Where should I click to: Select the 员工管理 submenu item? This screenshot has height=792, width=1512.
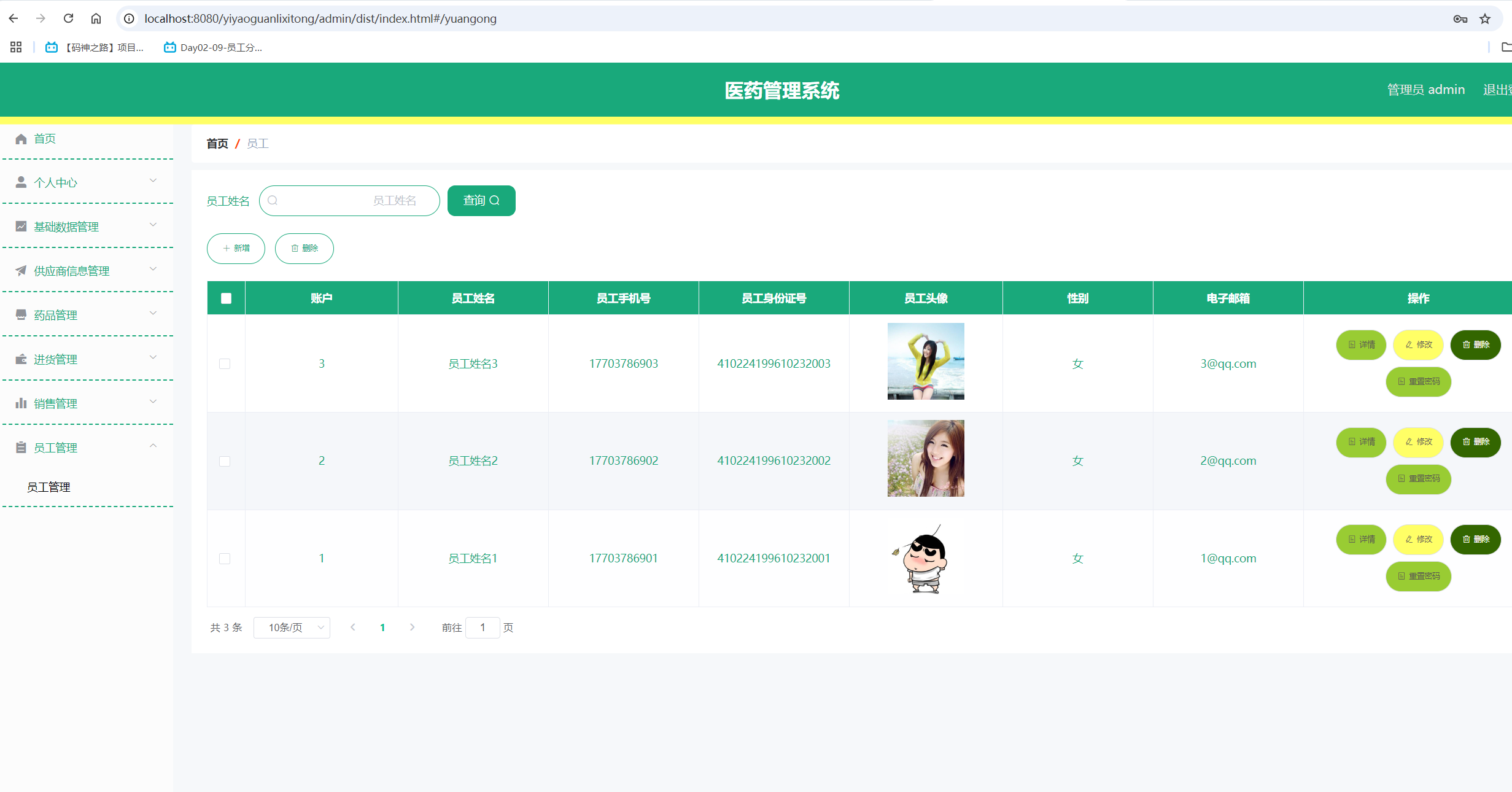coord(48,487)
